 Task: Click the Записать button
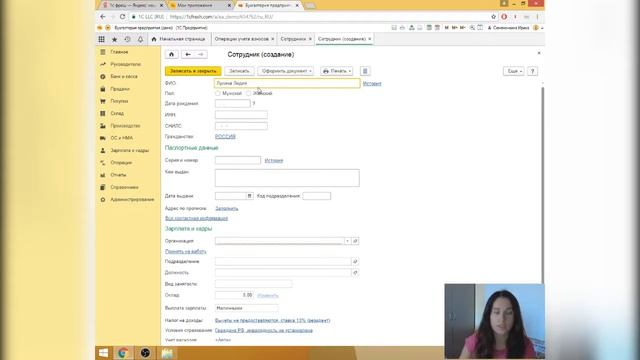click(x=239, y=71)
